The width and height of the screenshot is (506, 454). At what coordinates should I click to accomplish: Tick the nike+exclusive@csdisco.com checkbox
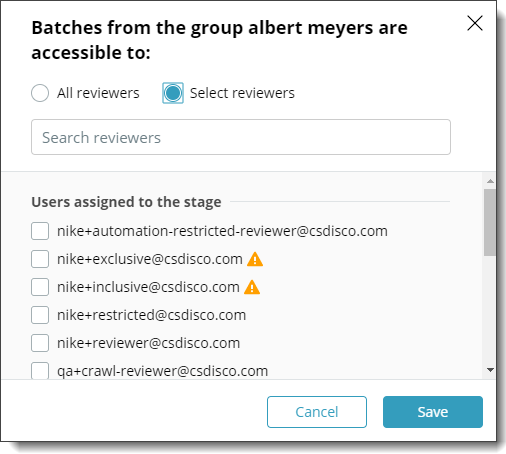click(40, 259)
